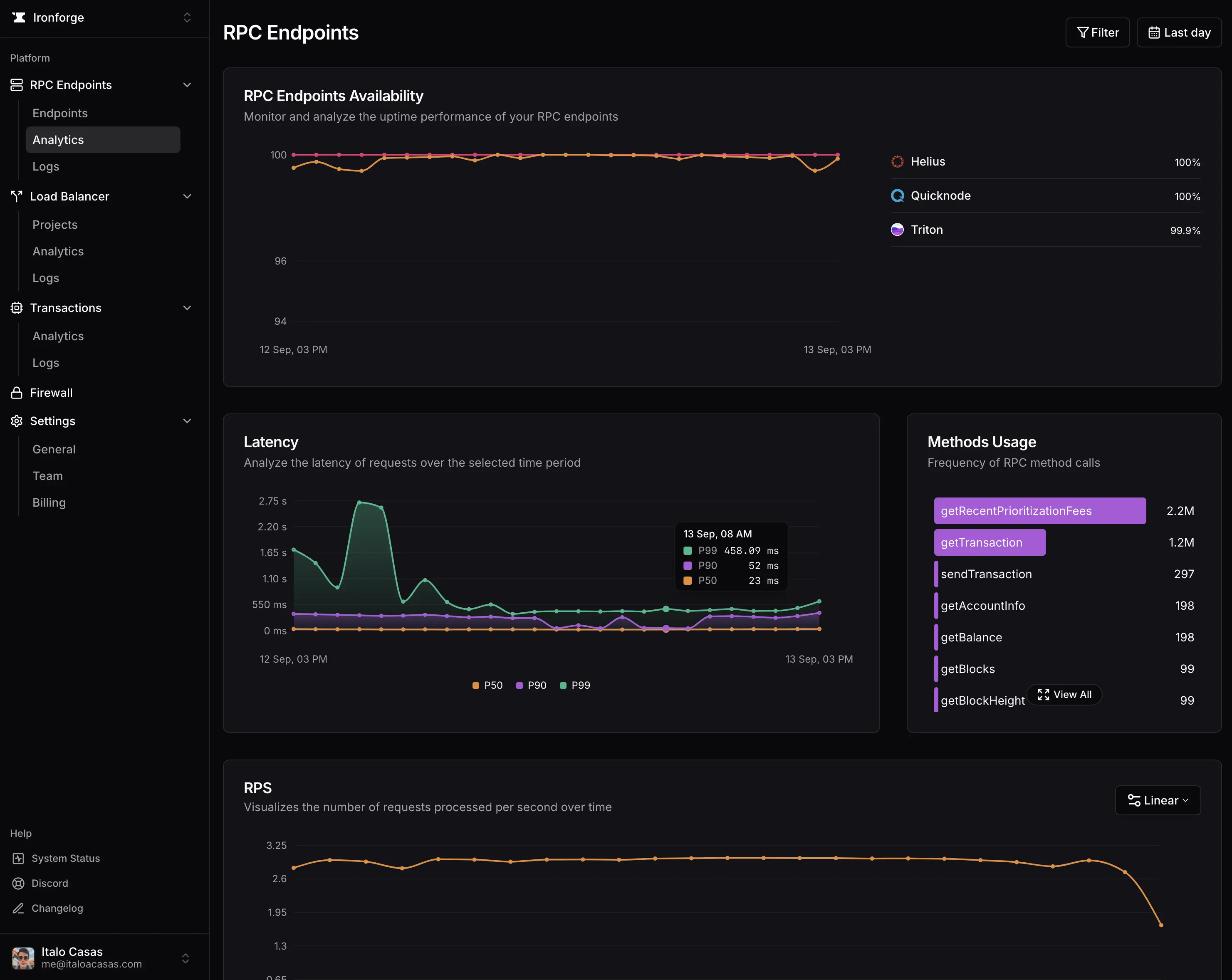This screenshot has width=1232, height=980.
Task: Open the Ironforge workspace switcher
Action: [x=187, y=17]
